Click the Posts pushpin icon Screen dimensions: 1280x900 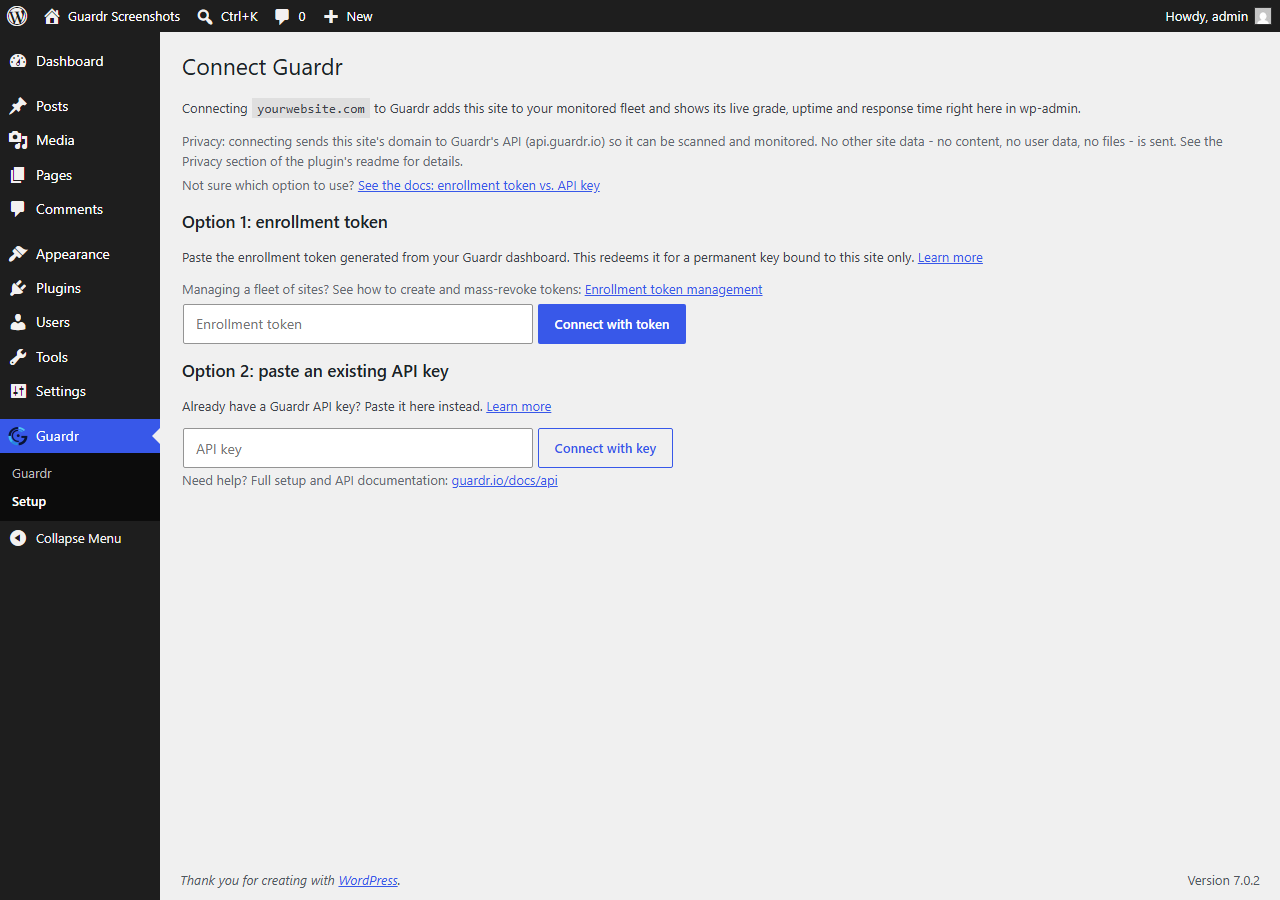tap(18, 106)
